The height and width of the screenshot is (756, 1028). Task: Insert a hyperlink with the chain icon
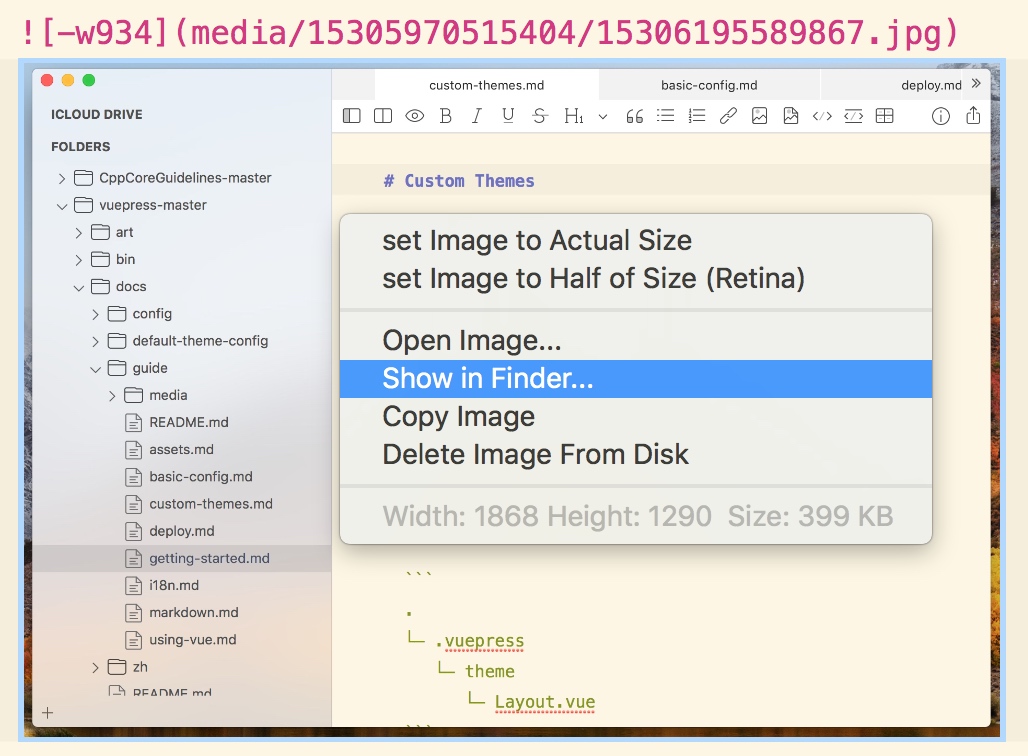[x=728, y=116]
